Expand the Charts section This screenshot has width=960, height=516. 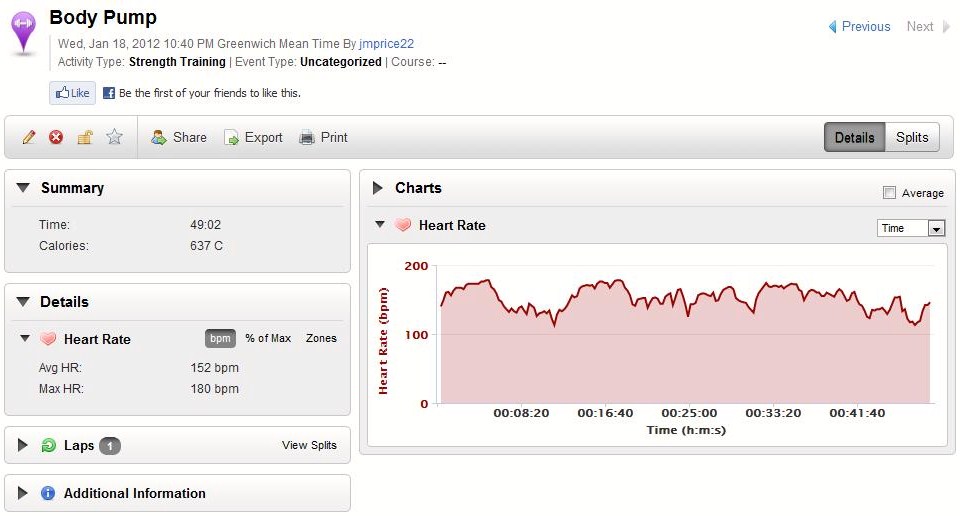pyautogui.click(x=378, y=188)
